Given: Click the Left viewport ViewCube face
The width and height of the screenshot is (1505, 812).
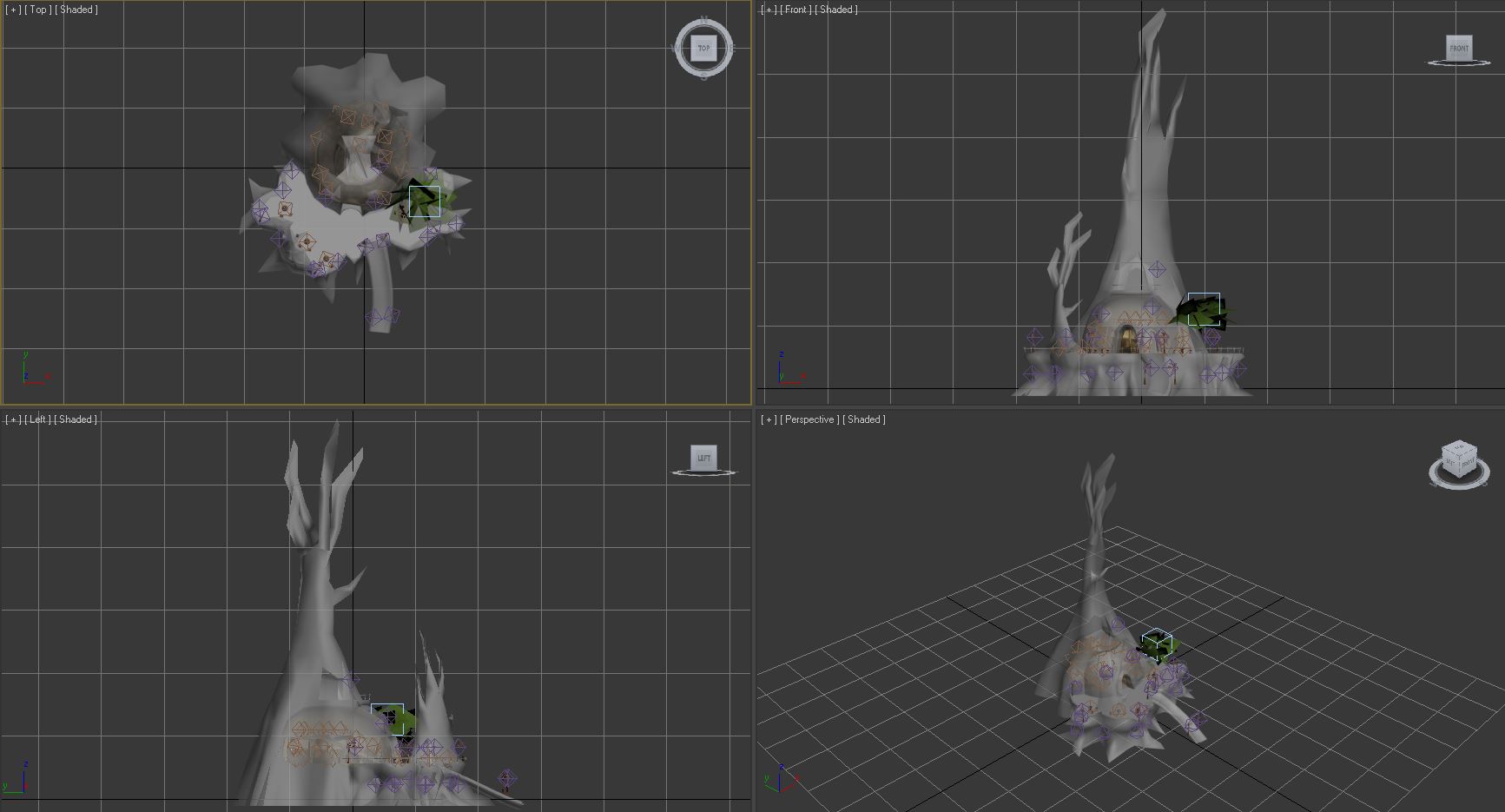Looking at the screenshot, I should pyautogui.click(x=703, y=458).
